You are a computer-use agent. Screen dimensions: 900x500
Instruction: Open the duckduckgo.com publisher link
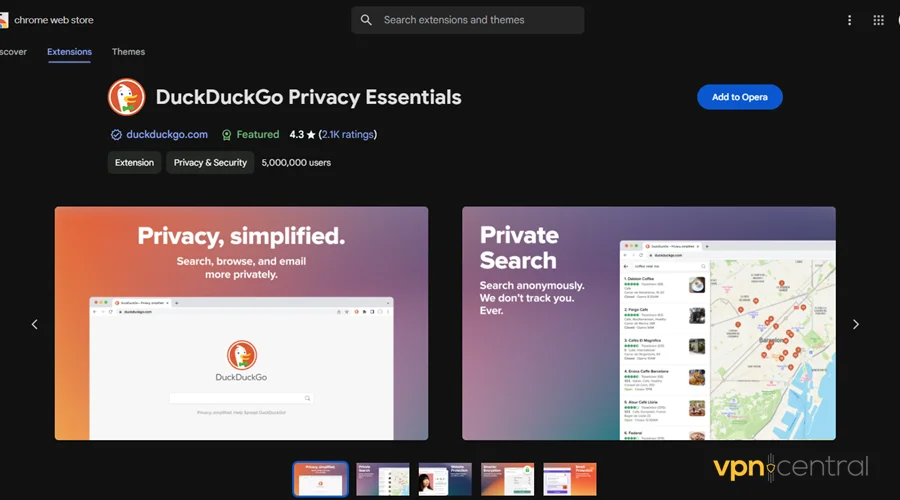pyautogui.click(x=167, y=134)
